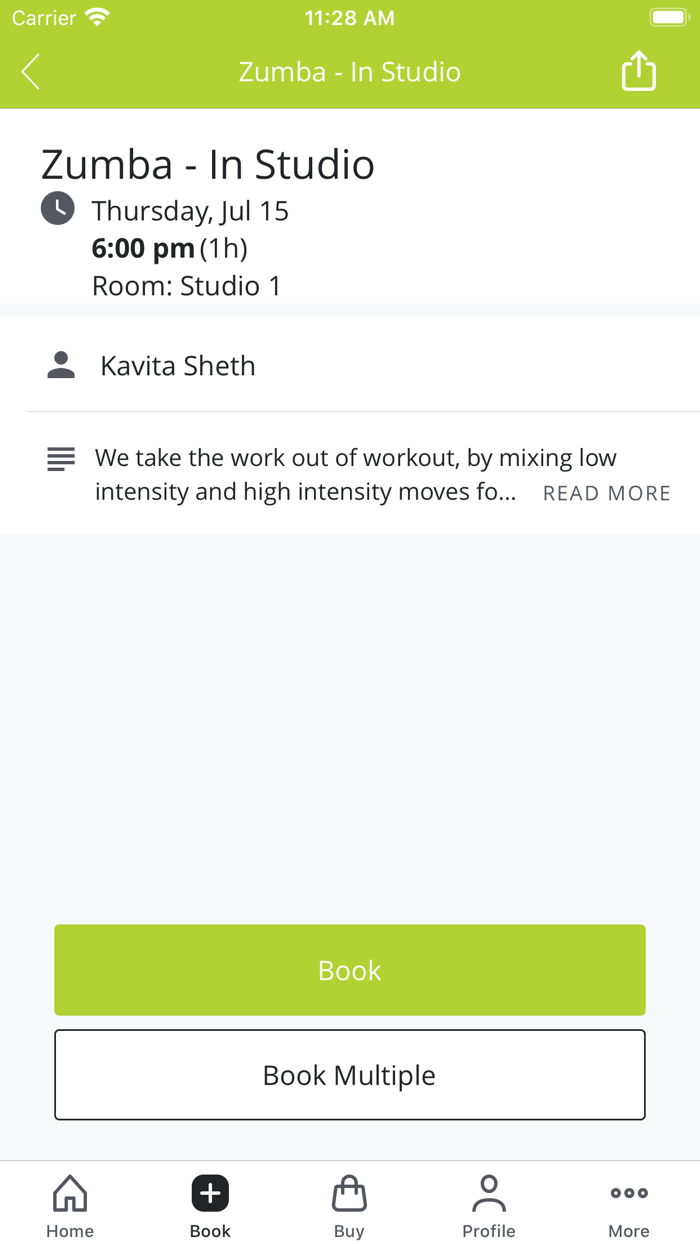
Task: Open the share sheet icon
Action: 638,71
